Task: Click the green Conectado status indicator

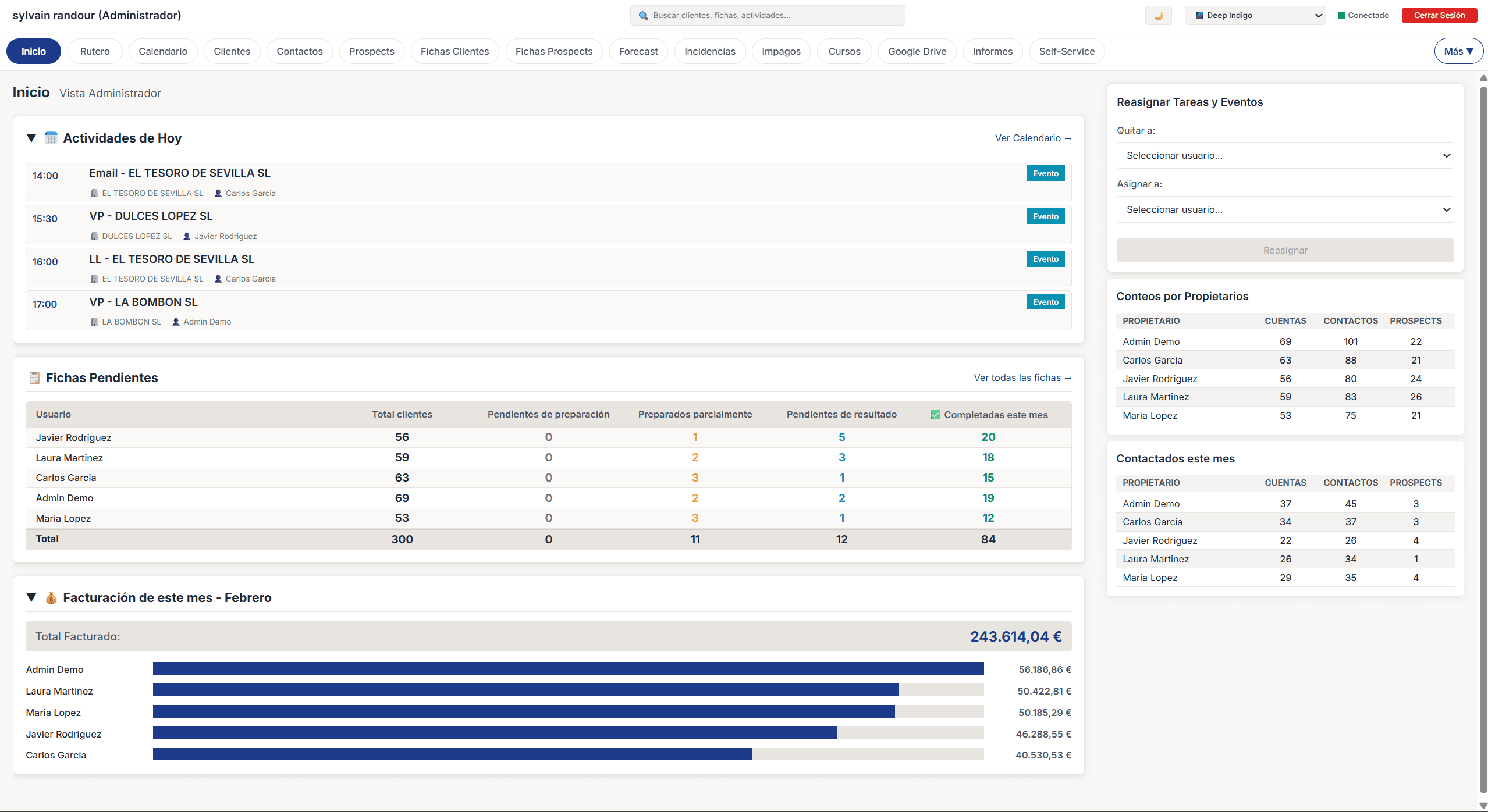Action: tap(1343, 15)
